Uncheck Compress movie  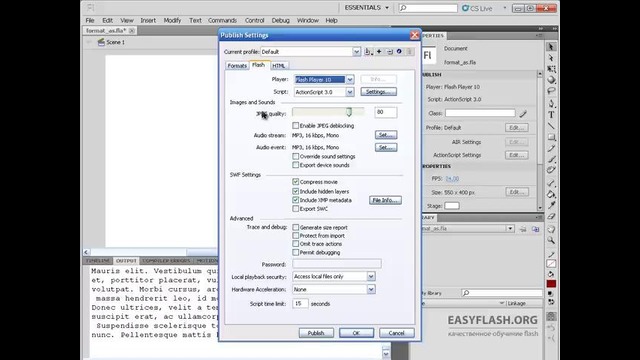click(x=296, y=182)
